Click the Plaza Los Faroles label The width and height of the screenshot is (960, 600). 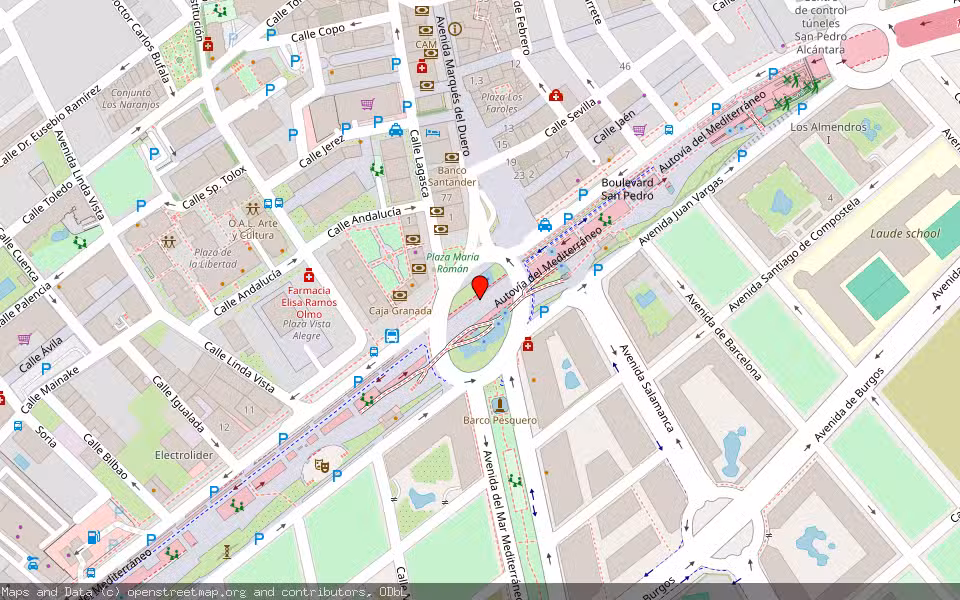pos(501,103)
